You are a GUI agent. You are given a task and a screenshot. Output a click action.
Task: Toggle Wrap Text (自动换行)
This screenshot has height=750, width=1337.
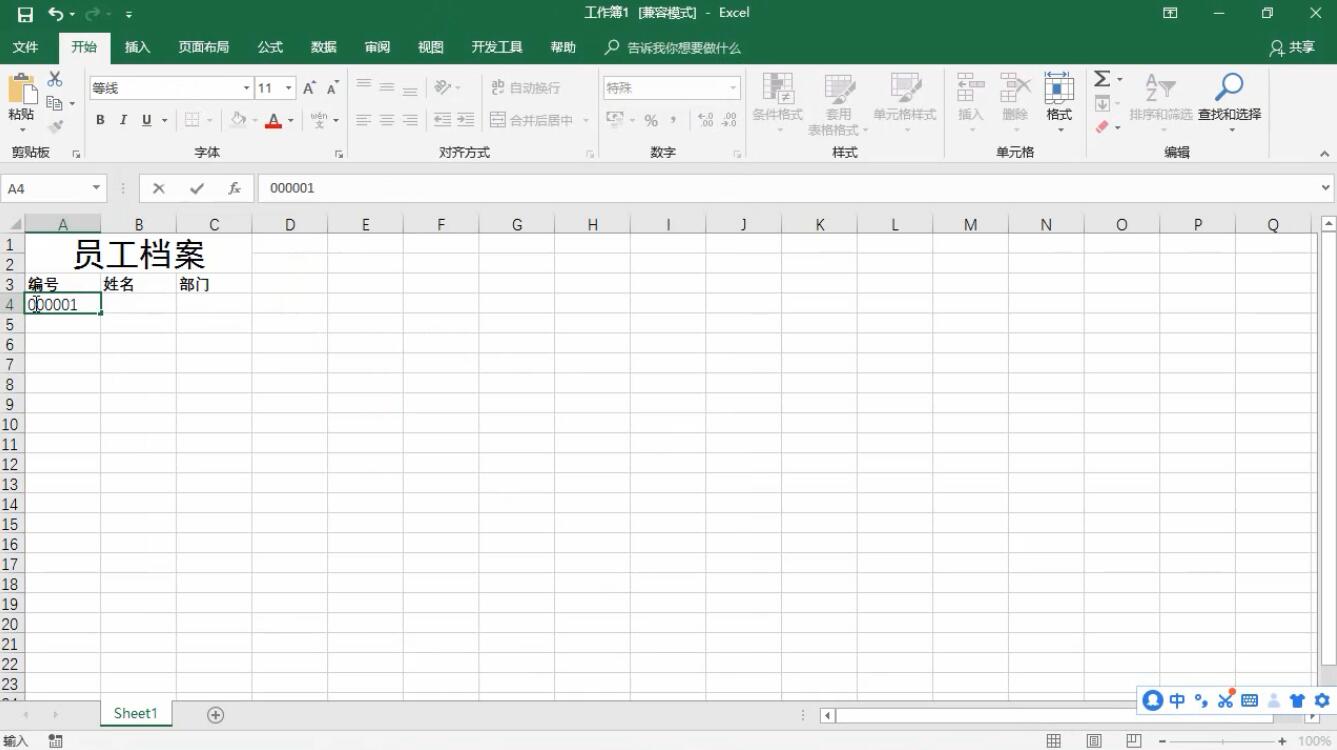pyautogui.click(x=526, y=88)
